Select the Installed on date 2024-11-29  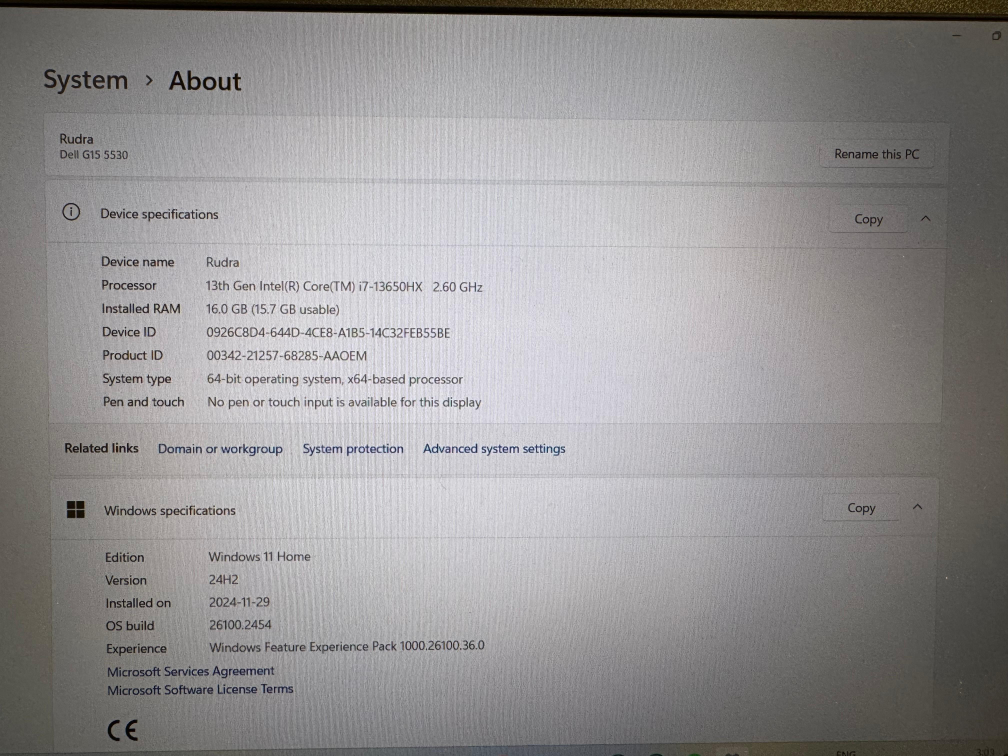(239, 602)
